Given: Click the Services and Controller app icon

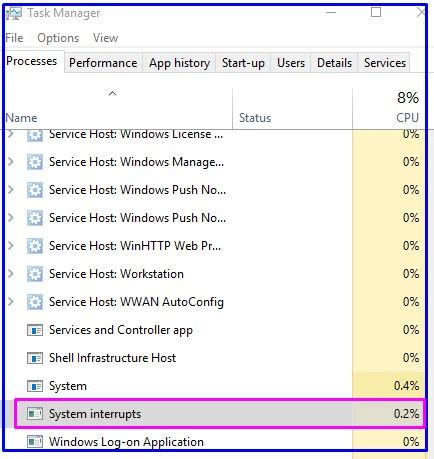Looking at the screenshot, I should click(35, 330).
